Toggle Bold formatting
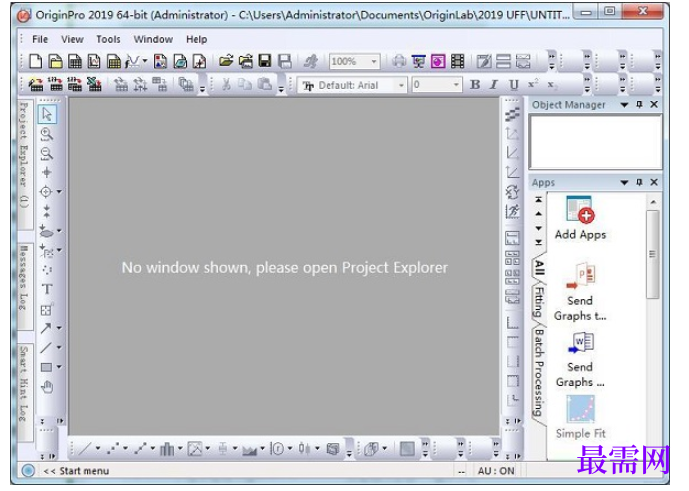The width and height of the screenshot is (689, 491). [x=475, y=84]
